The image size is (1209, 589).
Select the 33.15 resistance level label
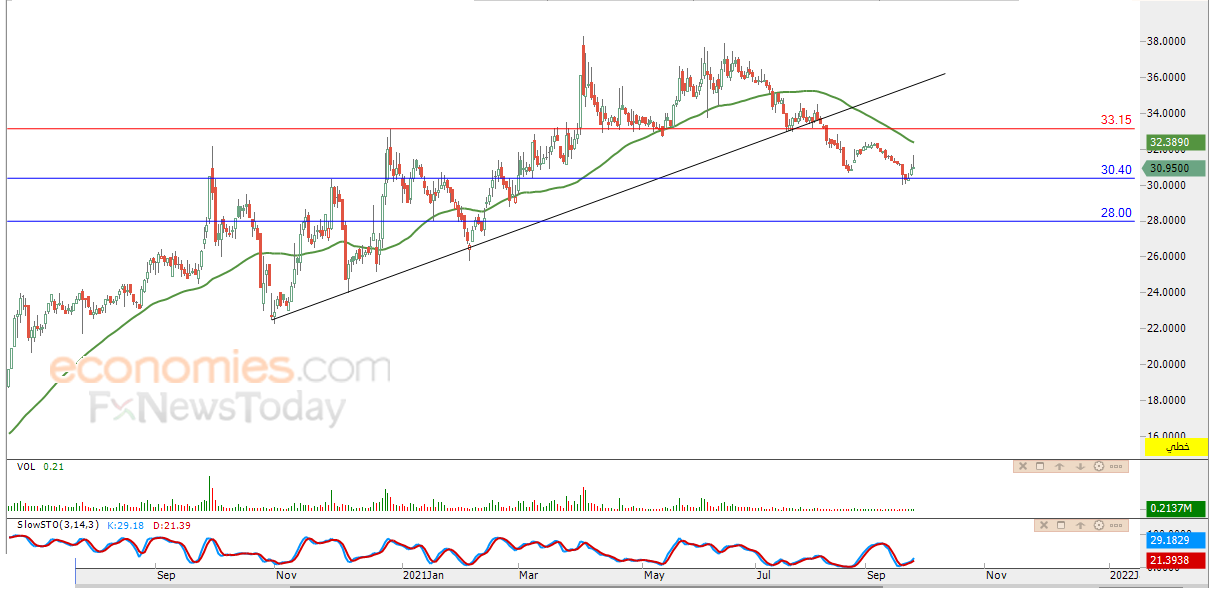[1116, 119]
